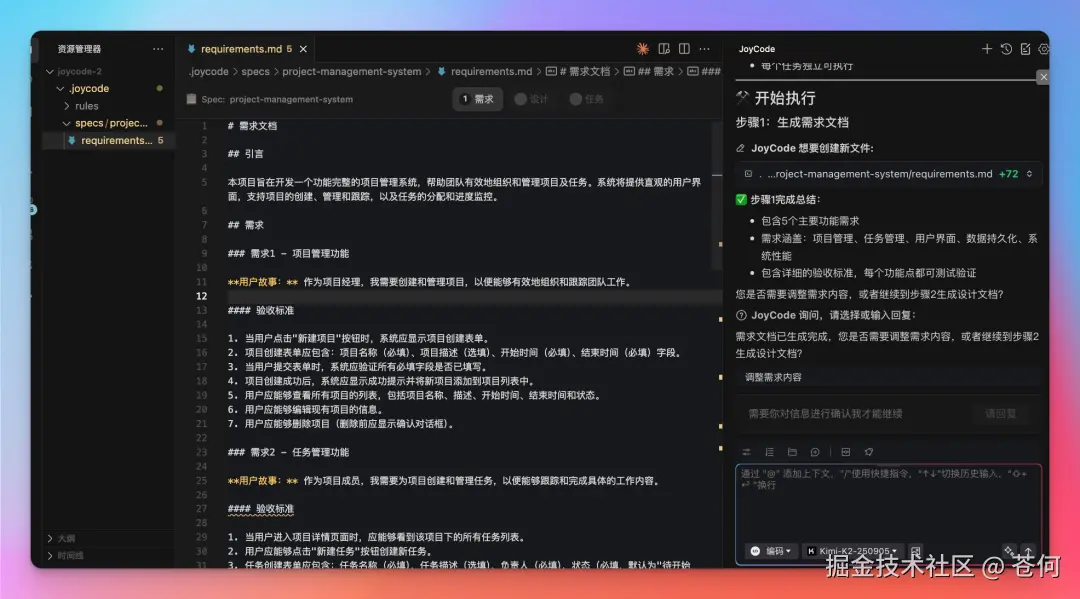Switch to the 任务 spec stage

590,99
